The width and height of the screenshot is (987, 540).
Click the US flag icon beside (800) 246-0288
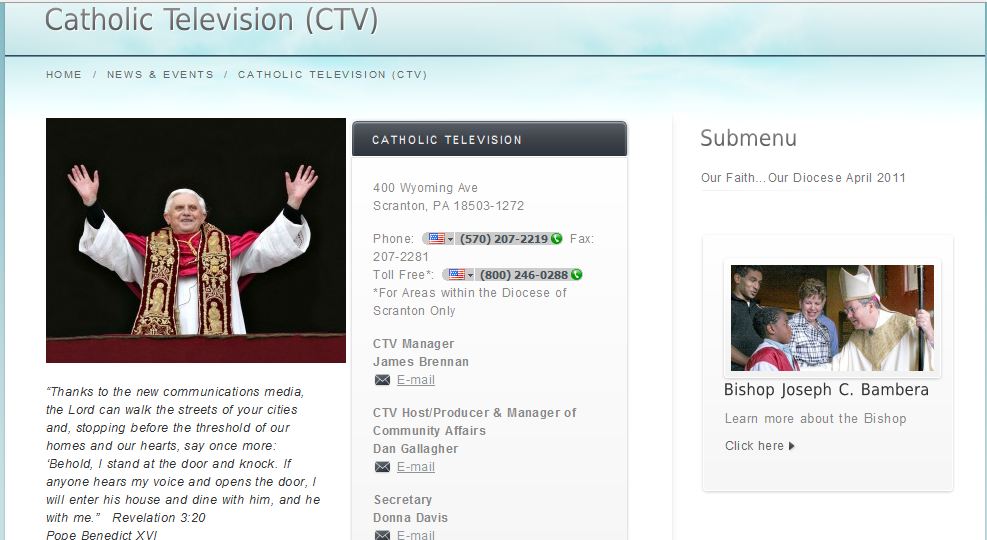(x=456, y=274)
